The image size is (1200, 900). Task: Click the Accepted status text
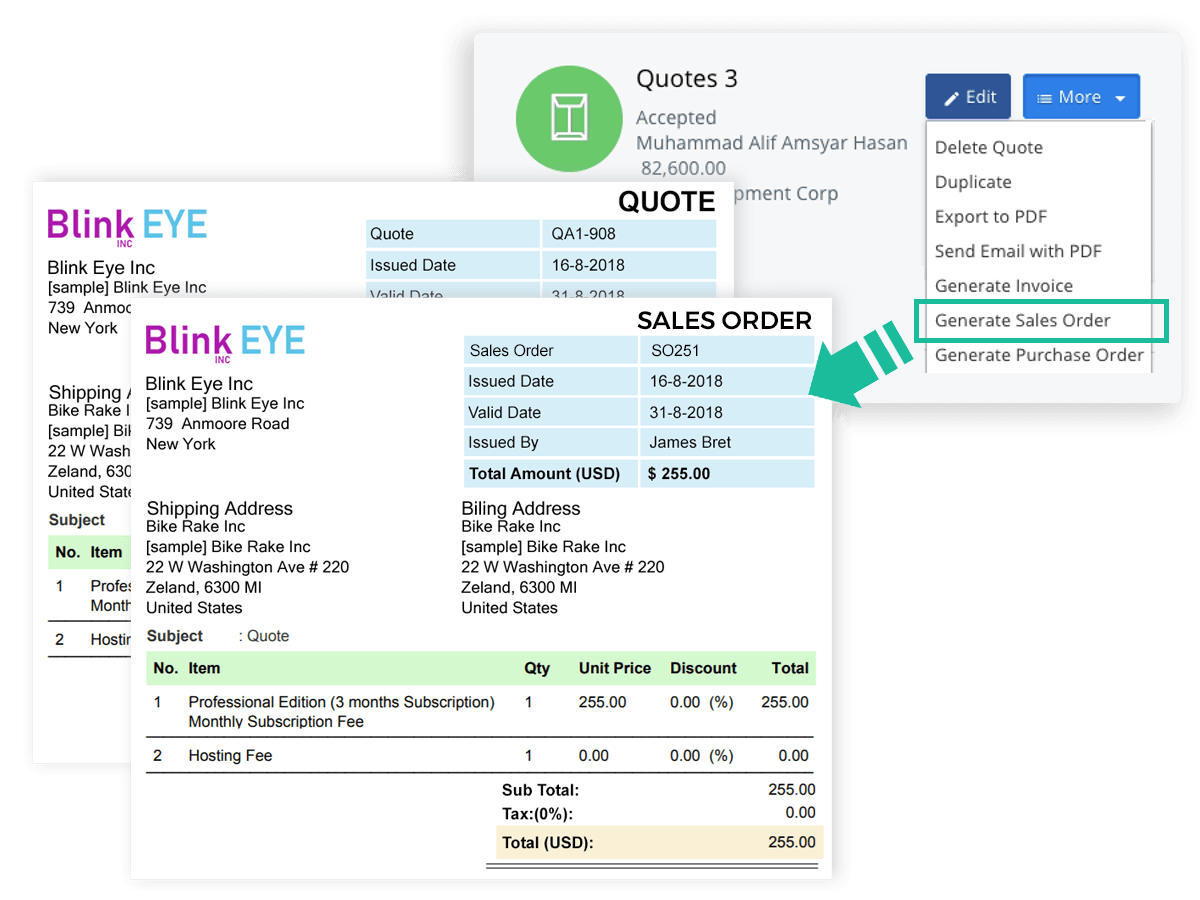pyautogui.click(x=676, y=118)
